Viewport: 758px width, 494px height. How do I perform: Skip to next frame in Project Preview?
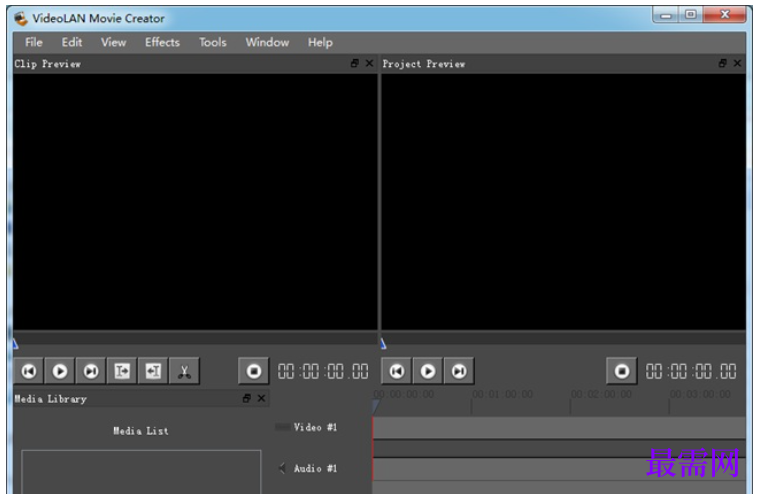click(x=459, y=371)
